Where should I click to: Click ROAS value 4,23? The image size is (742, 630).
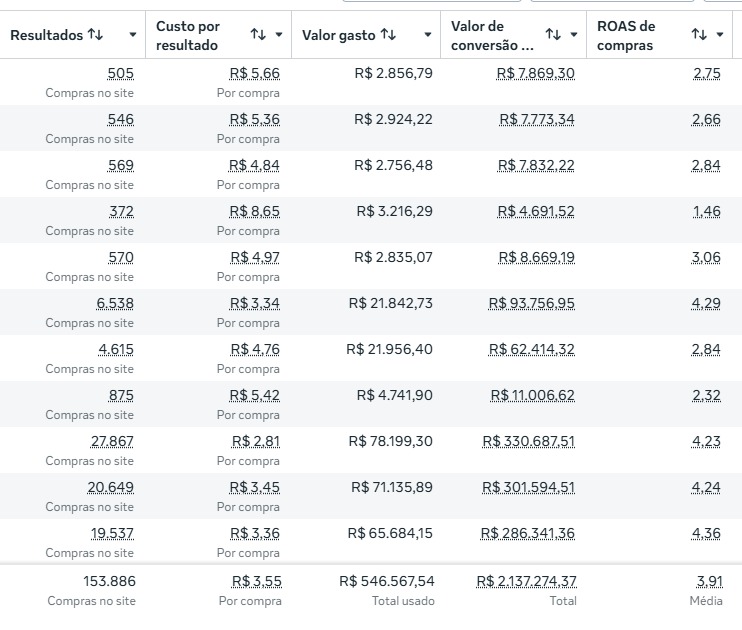coord(706,441)
